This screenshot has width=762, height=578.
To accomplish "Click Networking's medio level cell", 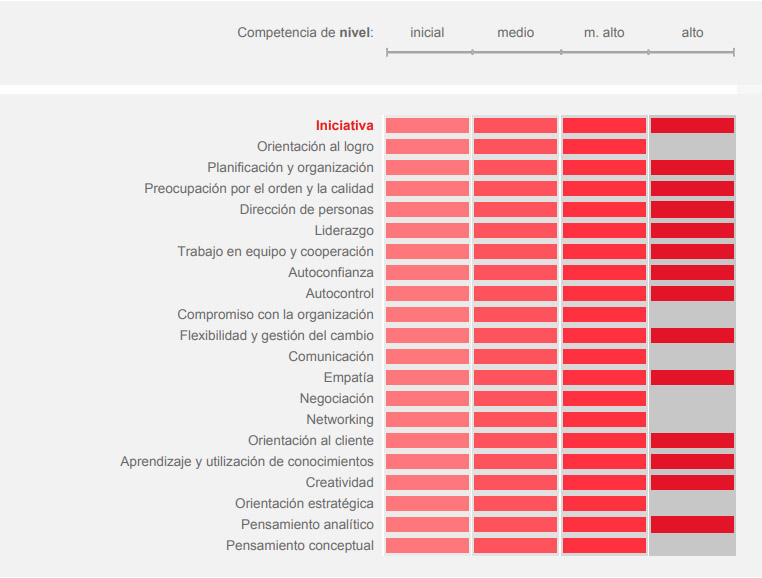I will (515, 420).
